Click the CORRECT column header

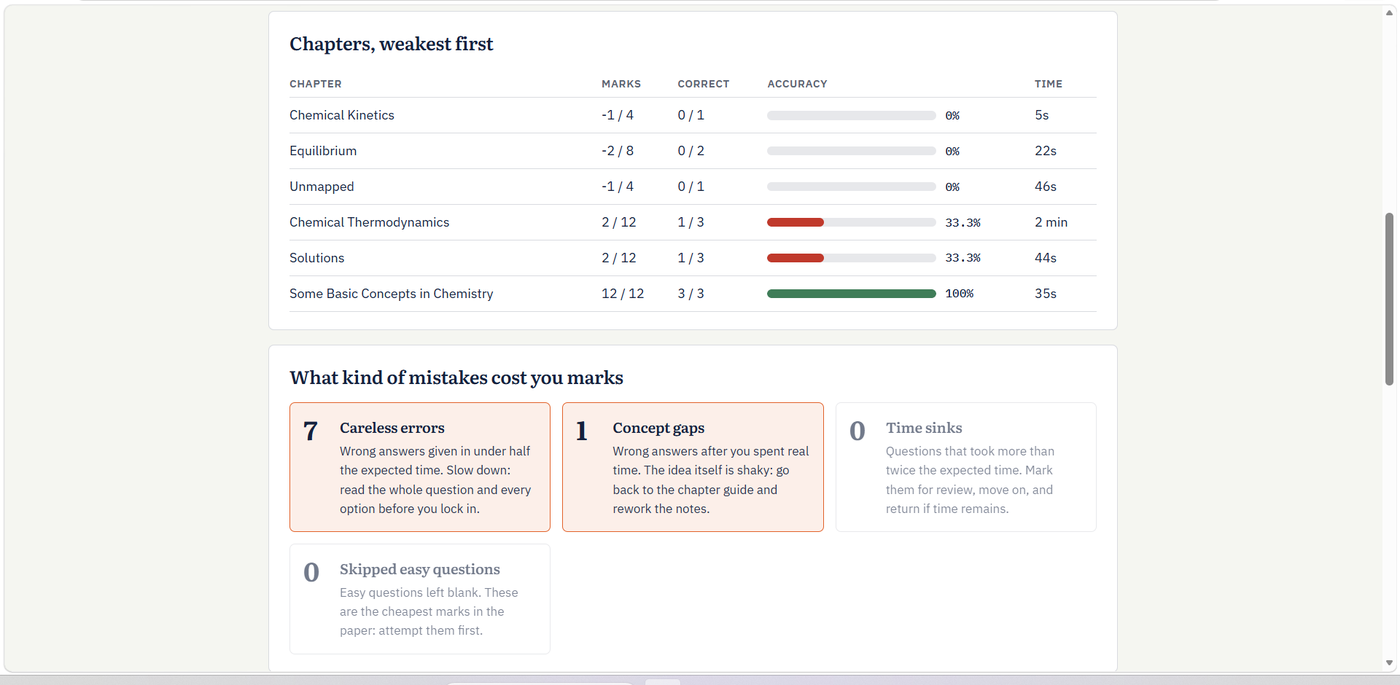(x=704, y=84)
